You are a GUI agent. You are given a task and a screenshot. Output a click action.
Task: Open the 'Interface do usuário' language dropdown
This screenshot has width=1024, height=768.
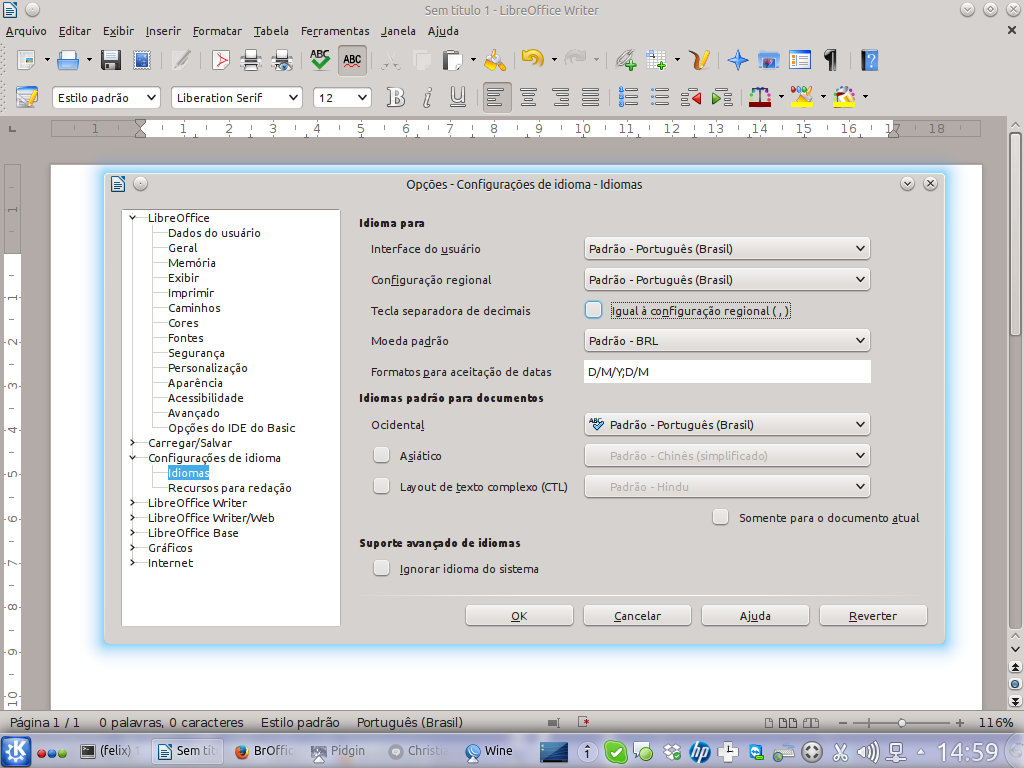(x=727, y=249)
